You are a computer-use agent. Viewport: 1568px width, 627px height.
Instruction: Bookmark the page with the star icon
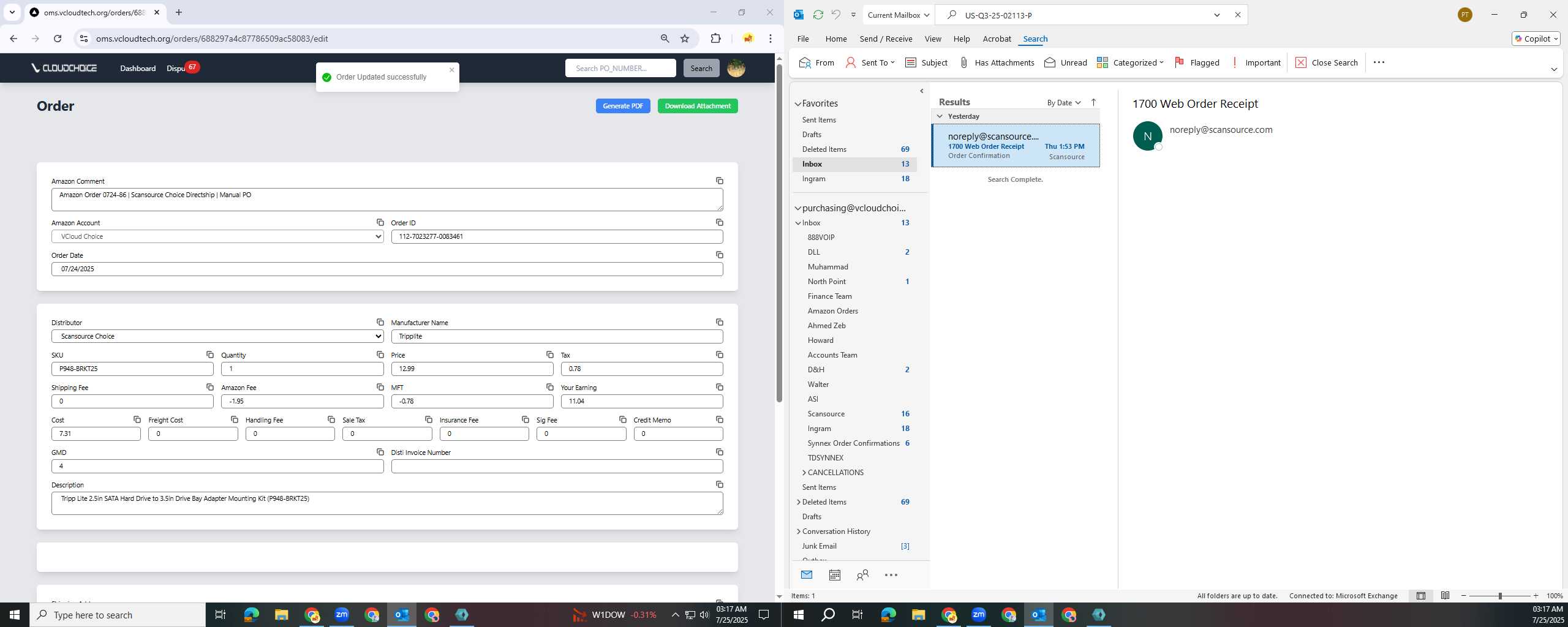coord(685,39)
